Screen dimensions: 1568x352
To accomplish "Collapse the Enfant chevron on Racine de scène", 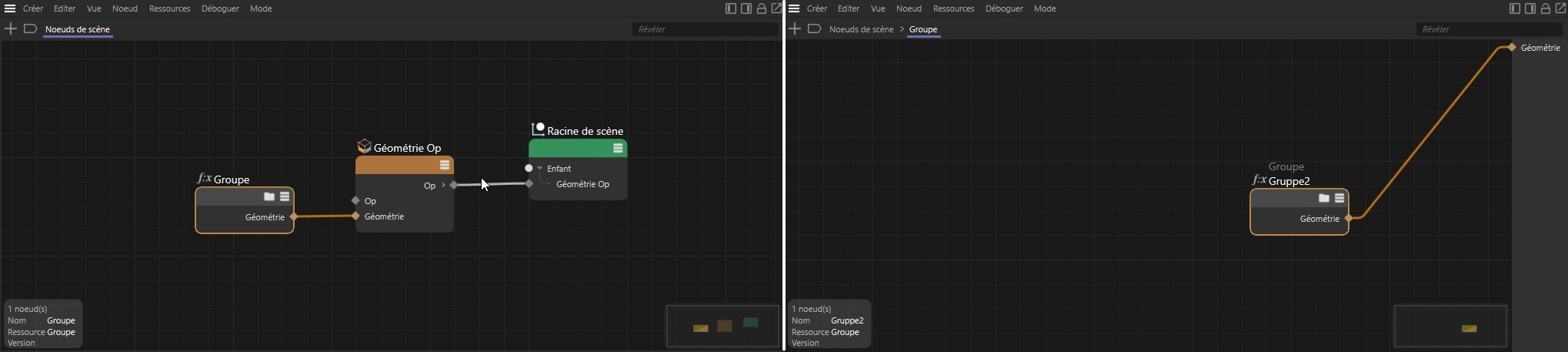I will click(x=540, y=168).
